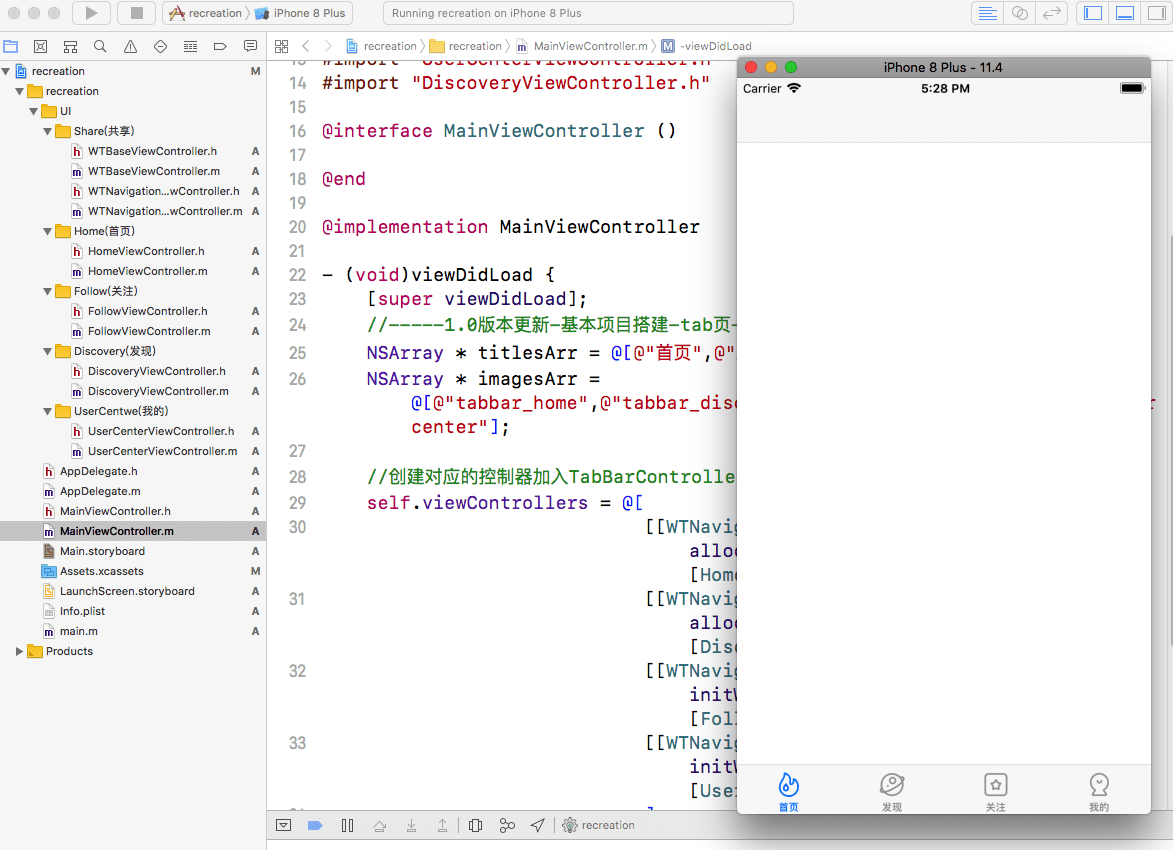Pause program execution in debug bar

347,825
